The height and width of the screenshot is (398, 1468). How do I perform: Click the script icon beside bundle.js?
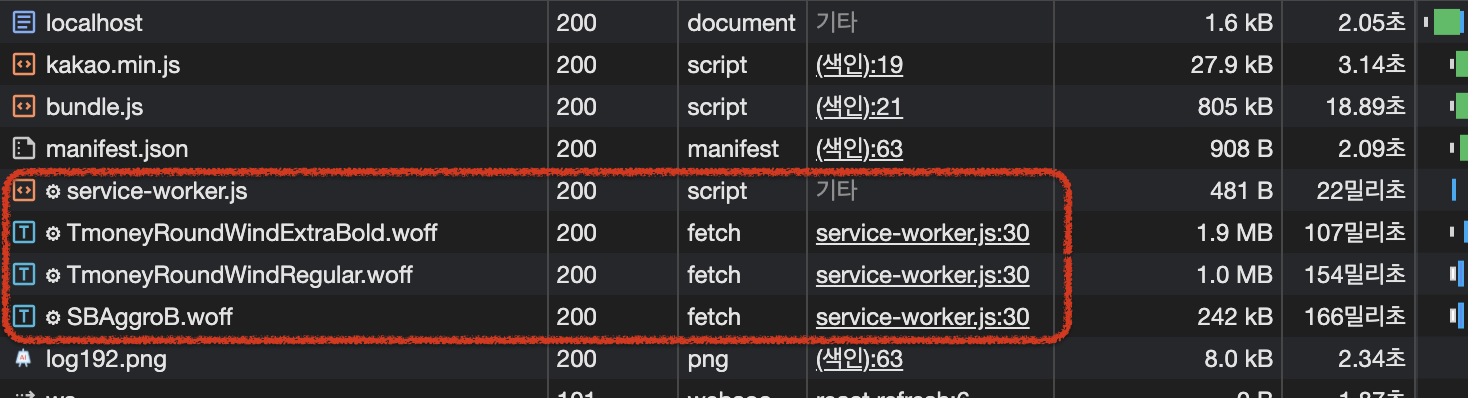tap(23, 107)
